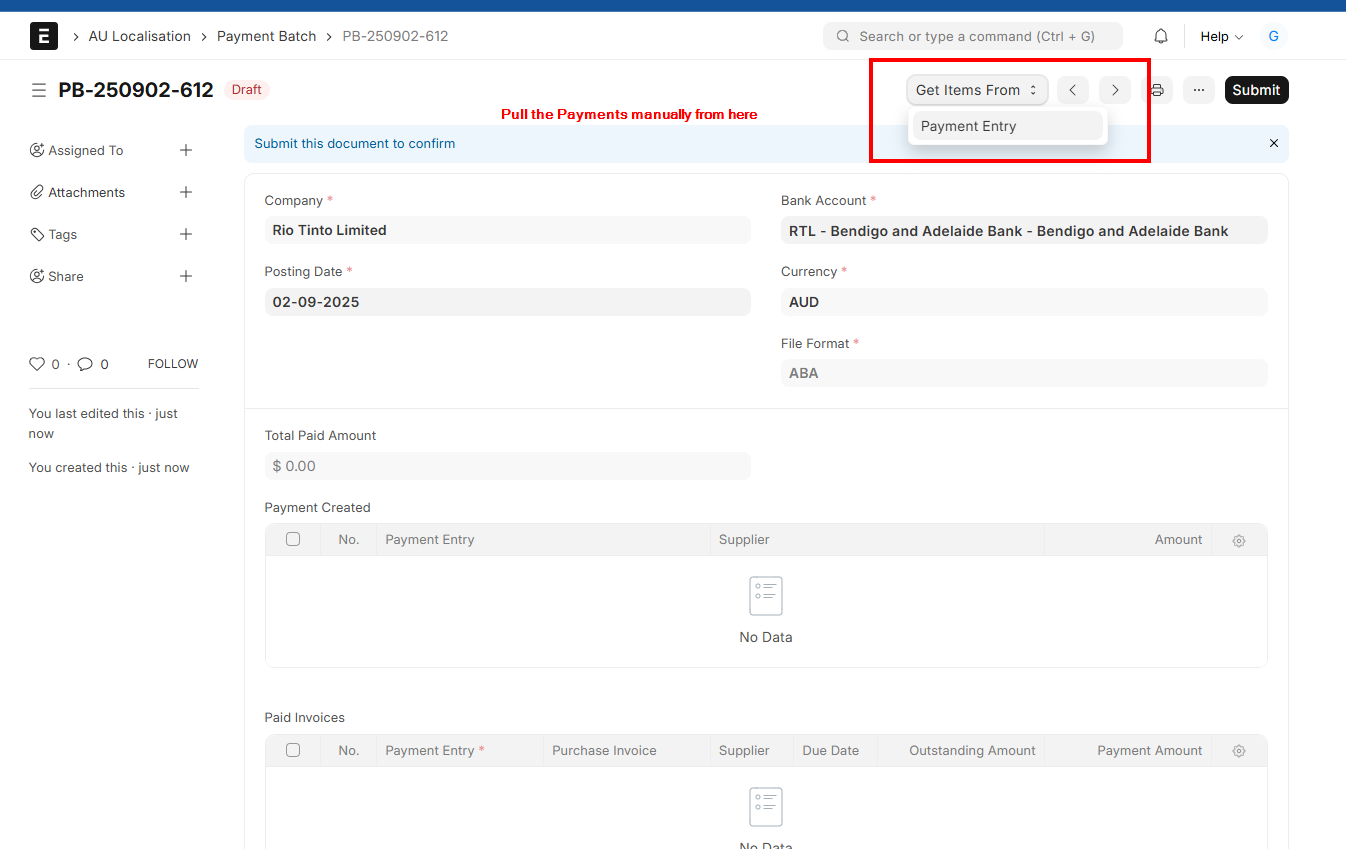Add an assignee with plus icon

click(186, 150)
